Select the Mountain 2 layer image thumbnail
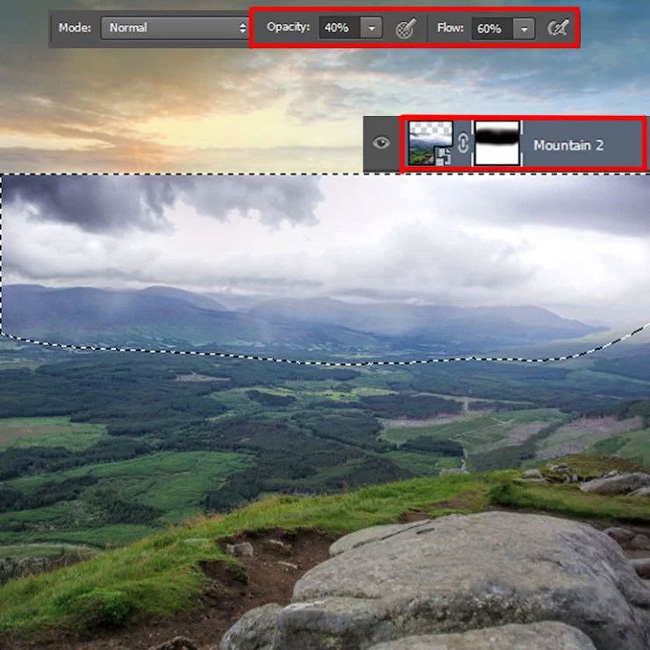650x650 pixels. point(430,143)
